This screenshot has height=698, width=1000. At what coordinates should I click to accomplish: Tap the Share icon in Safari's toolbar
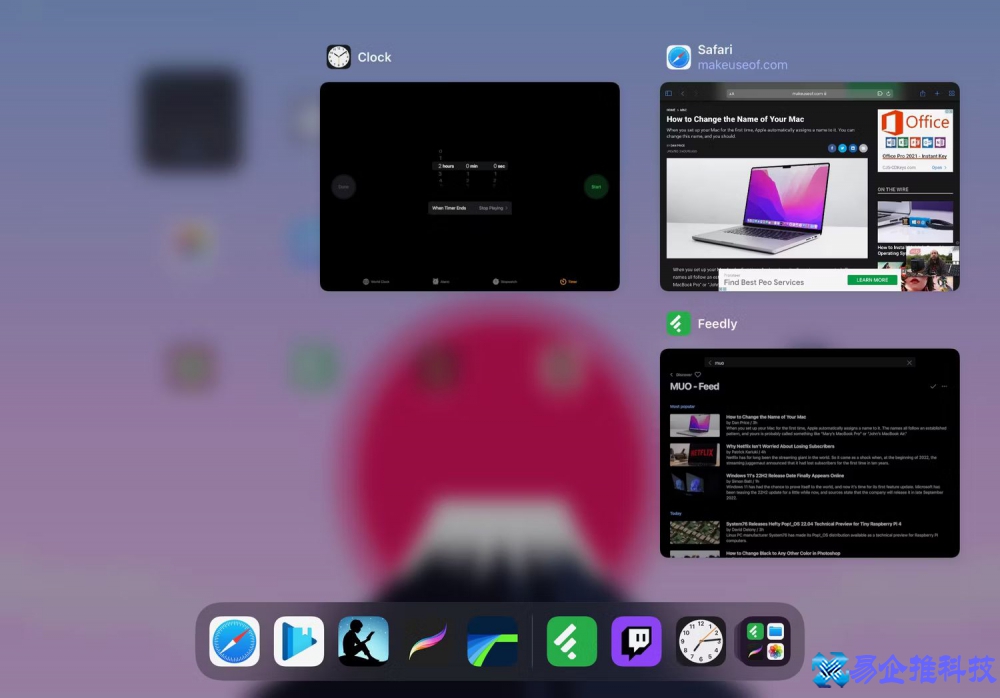tap(922, 94)
